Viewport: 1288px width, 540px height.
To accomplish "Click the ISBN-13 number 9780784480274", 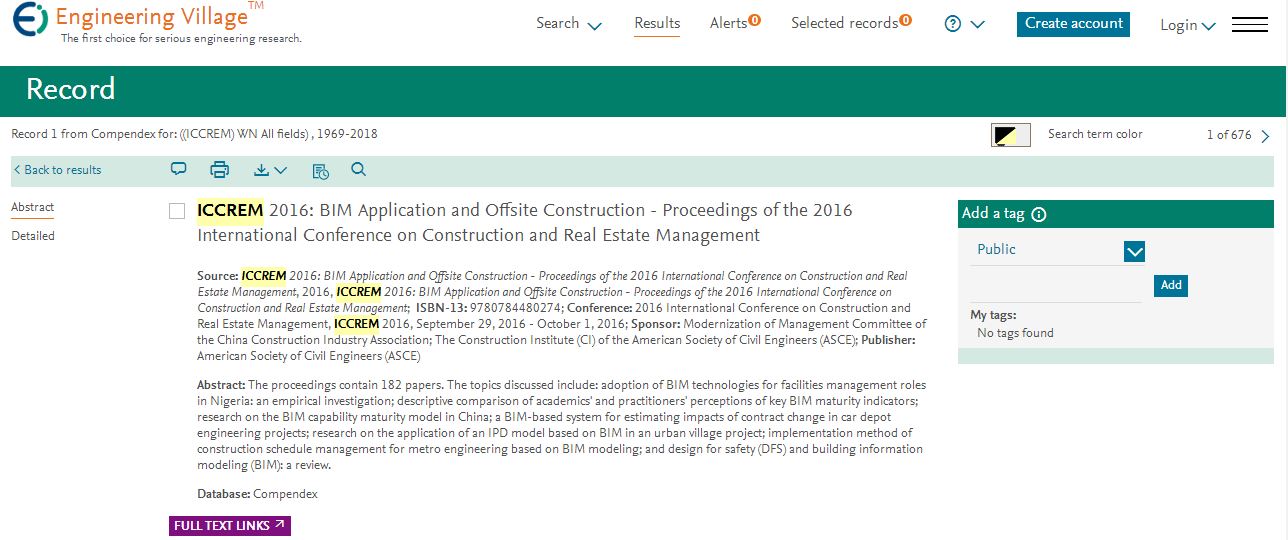I will (x=517, y=308).
